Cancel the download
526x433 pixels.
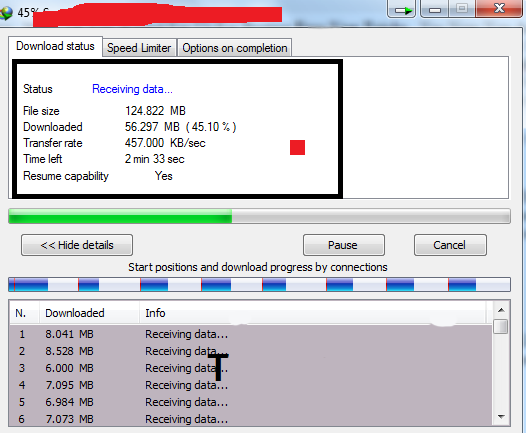coord(450,245)
